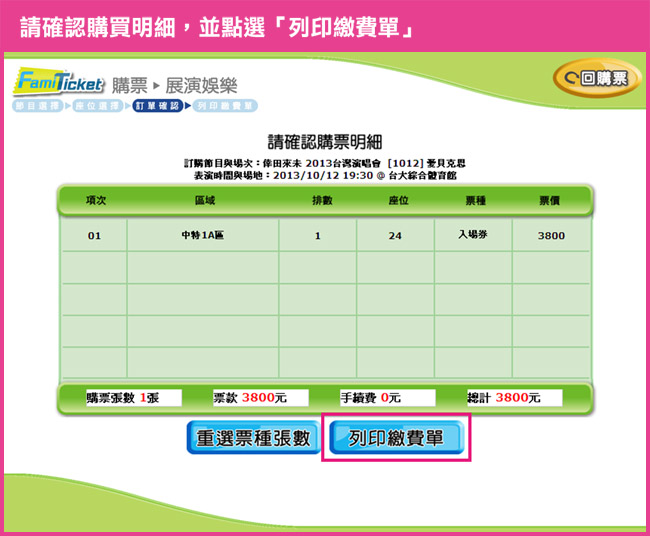
Task: Click the 入場券 ticket type cell
Action: [x=475, y=235]
